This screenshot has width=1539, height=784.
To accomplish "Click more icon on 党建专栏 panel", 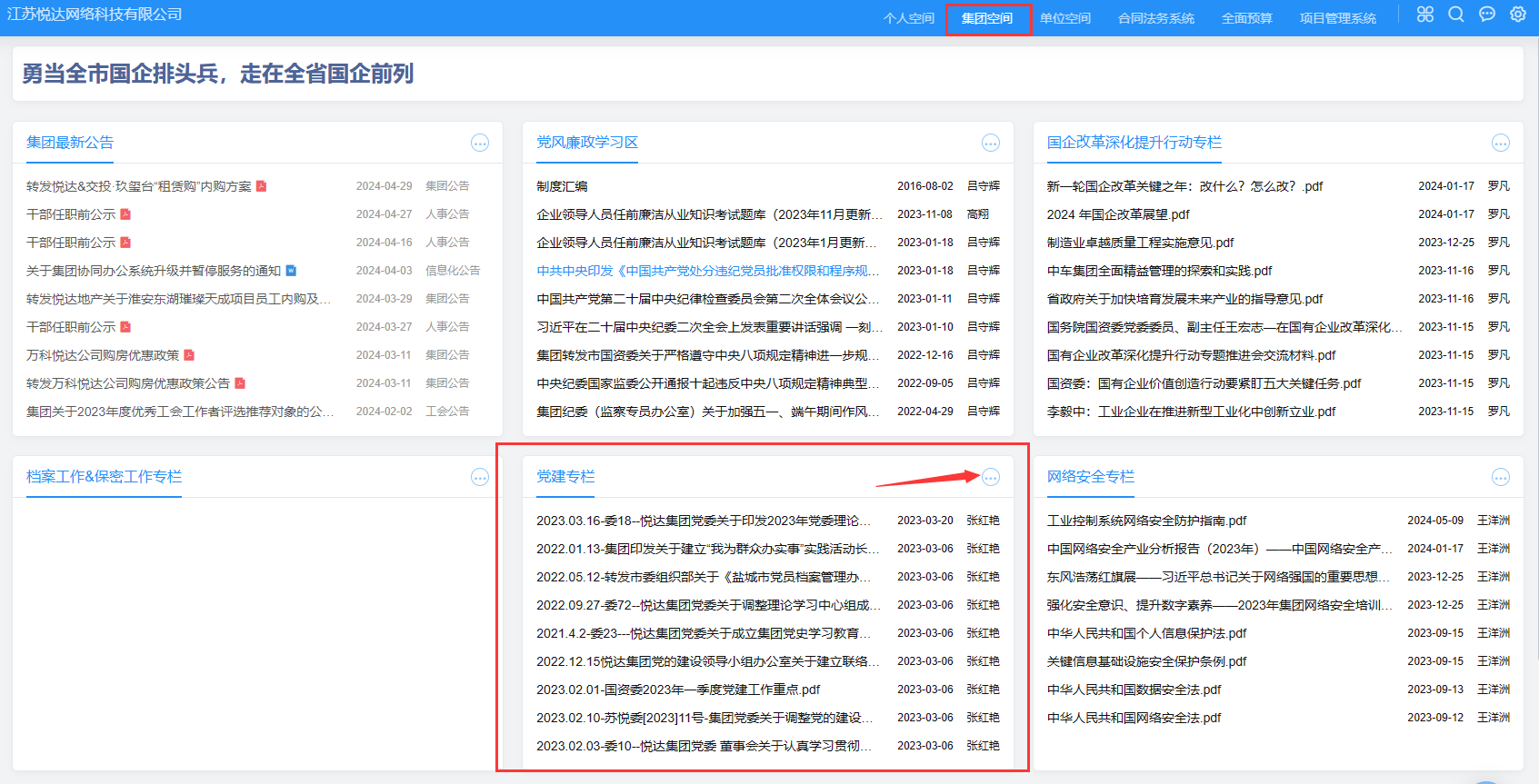I will click(990, 478).
